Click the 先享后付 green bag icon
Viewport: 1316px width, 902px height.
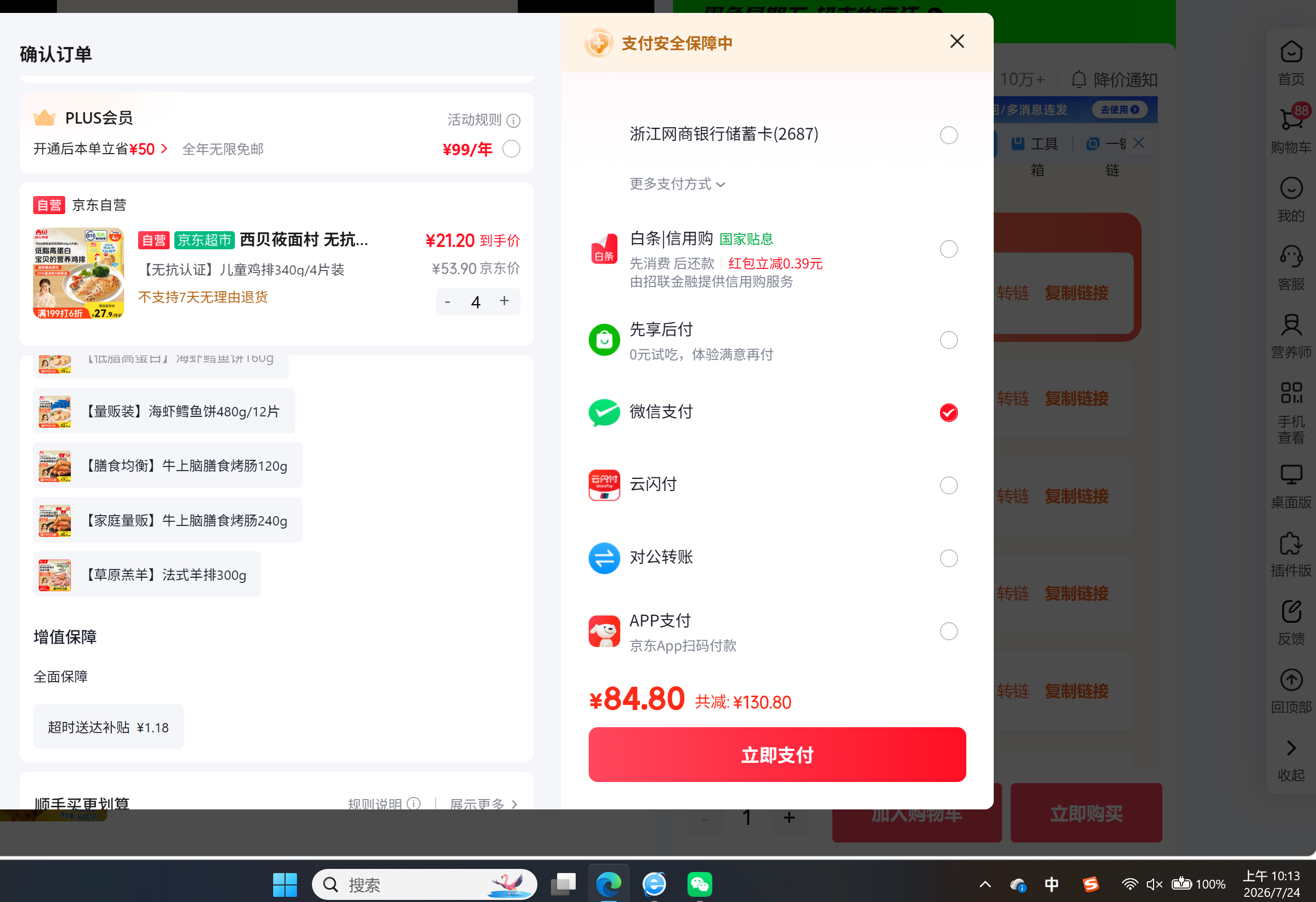[x=604, y=340]
